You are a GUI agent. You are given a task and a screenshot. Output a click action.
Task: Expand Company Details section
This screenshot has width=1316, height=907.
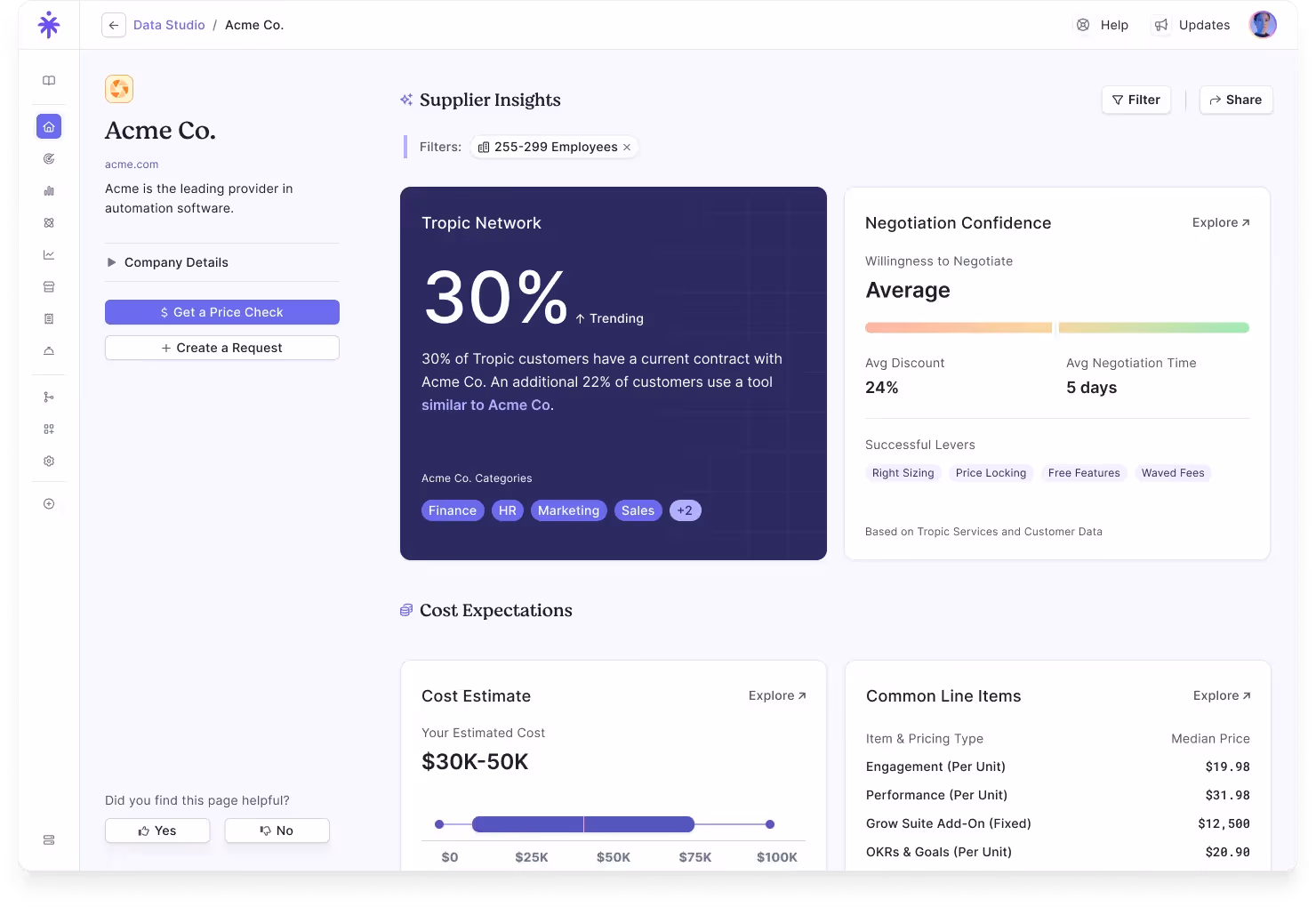tap(222, 262)
